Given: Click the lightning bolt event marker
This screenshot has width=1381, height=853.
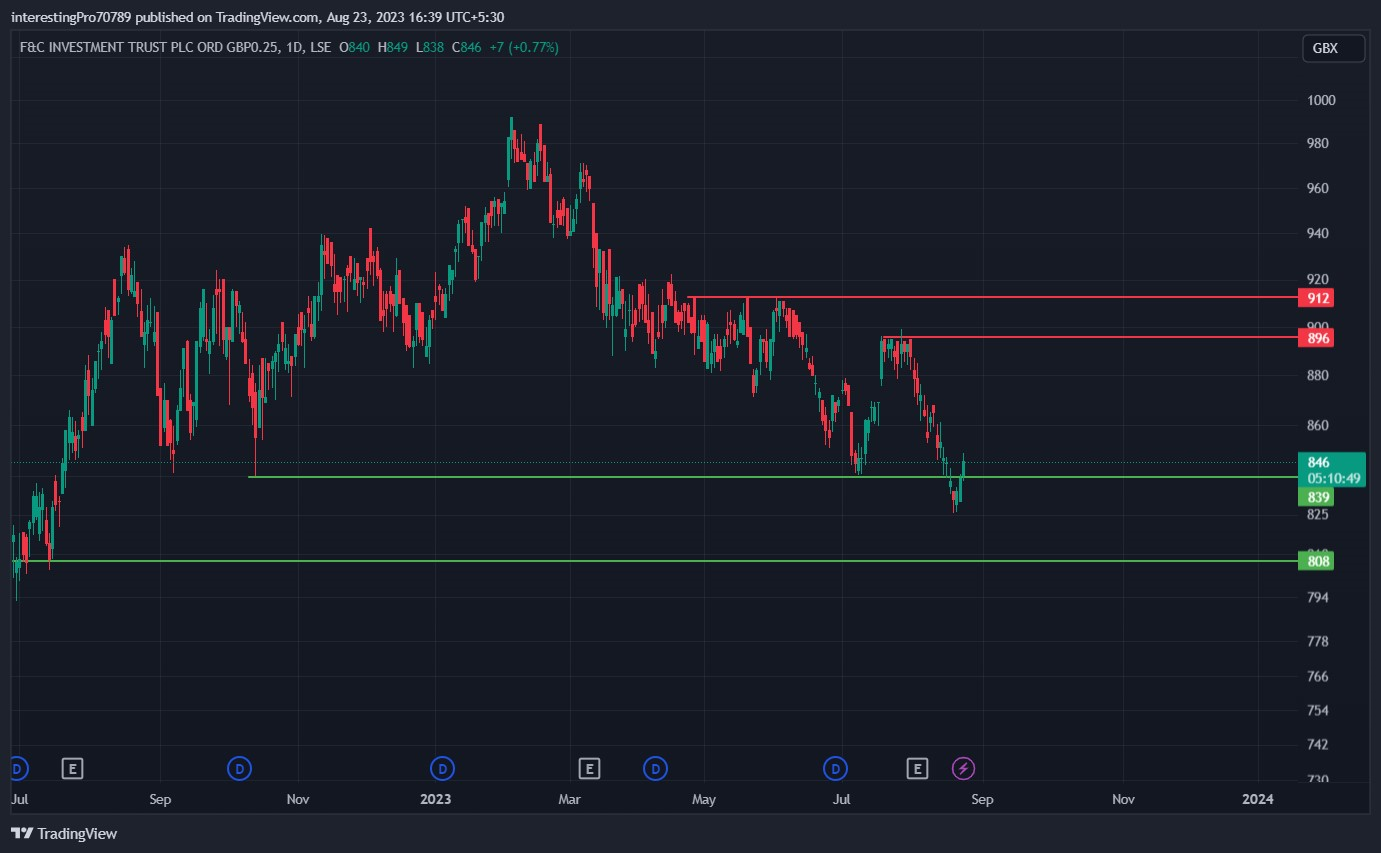Looking at the screenshot, I should [x=963, y=768].
